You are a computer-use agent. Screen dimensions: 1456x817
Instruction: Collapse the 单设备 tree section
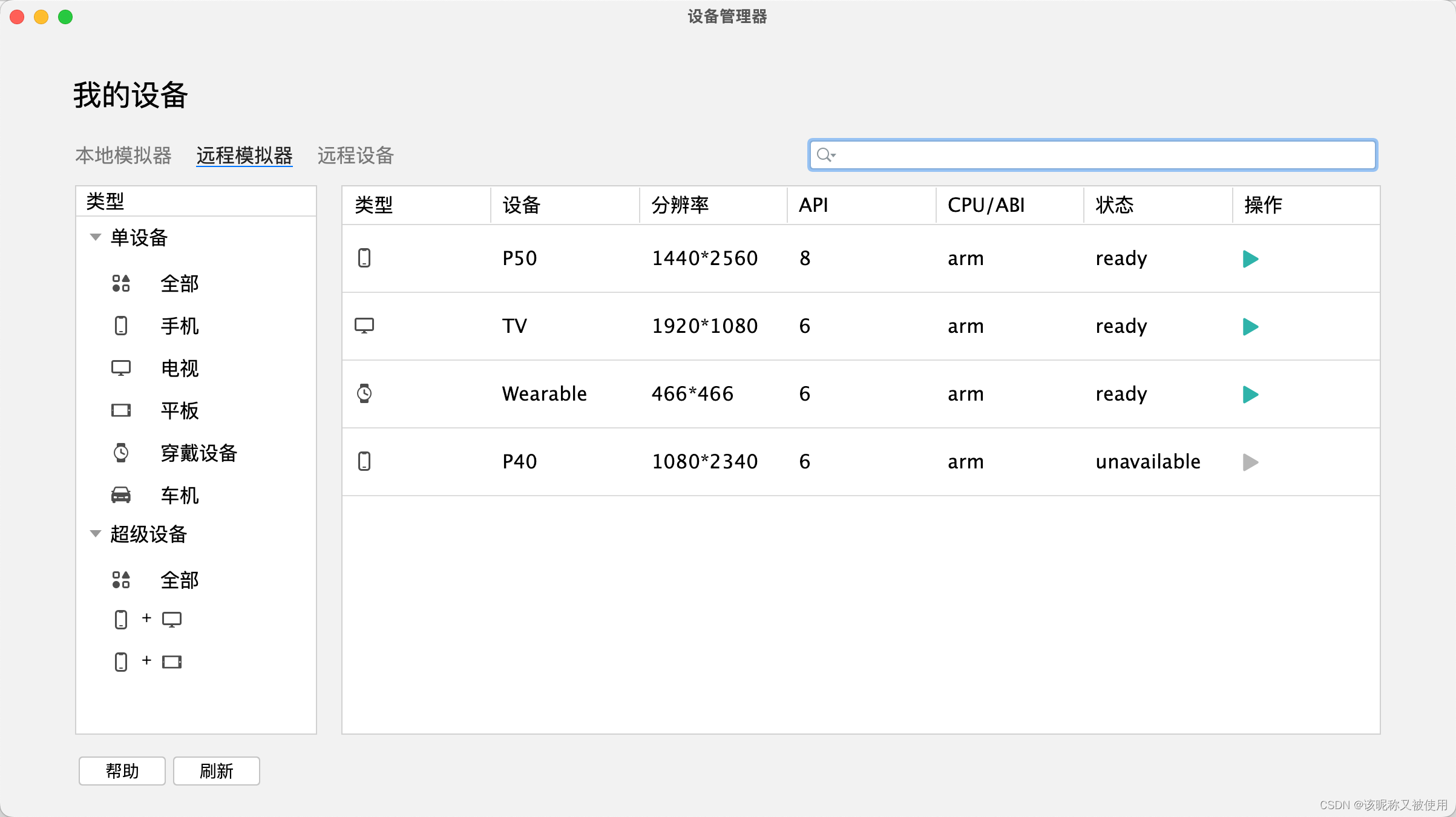click(x=95, y=237)
